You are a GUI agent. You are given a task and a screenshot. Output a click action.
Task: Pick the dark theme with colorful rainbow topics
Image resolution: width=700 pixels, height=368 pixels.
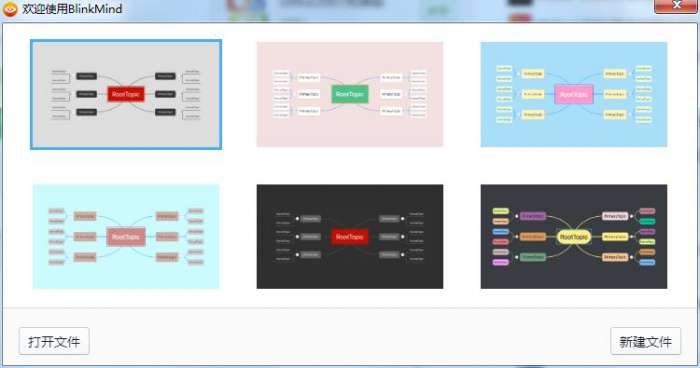574,236
